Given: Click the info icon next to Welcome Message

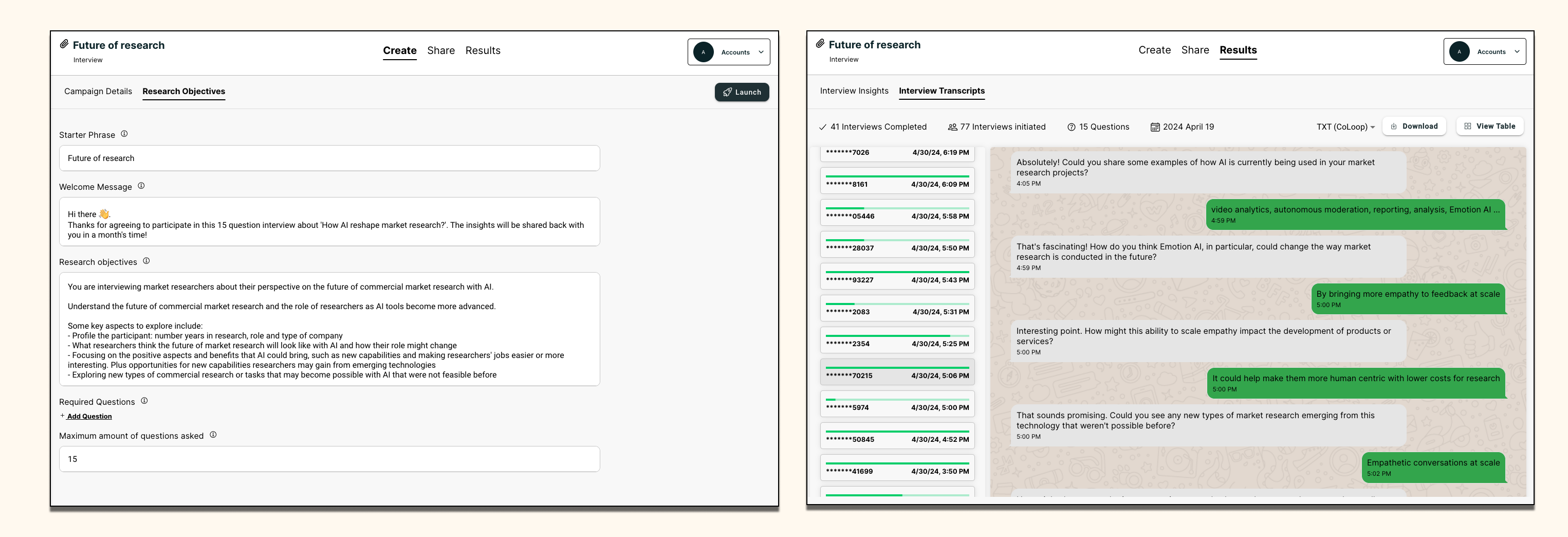Looking at the screenshot, I should coord(141,186).
